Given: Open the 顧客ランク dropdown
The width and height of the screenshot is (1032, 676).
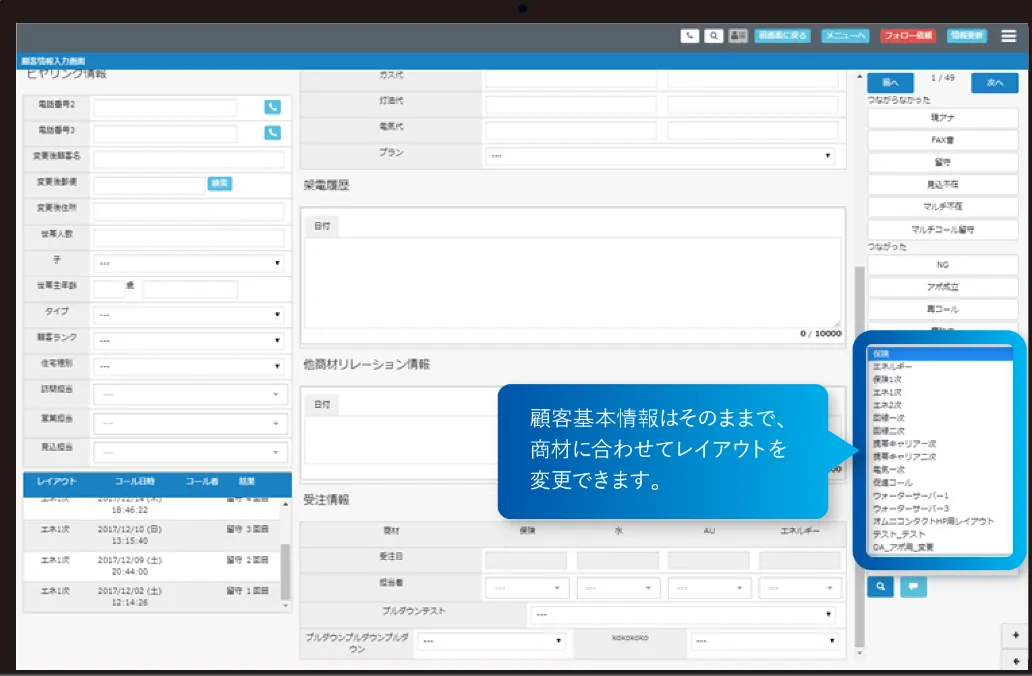Looking at the screenshot, I should [188, 340].
